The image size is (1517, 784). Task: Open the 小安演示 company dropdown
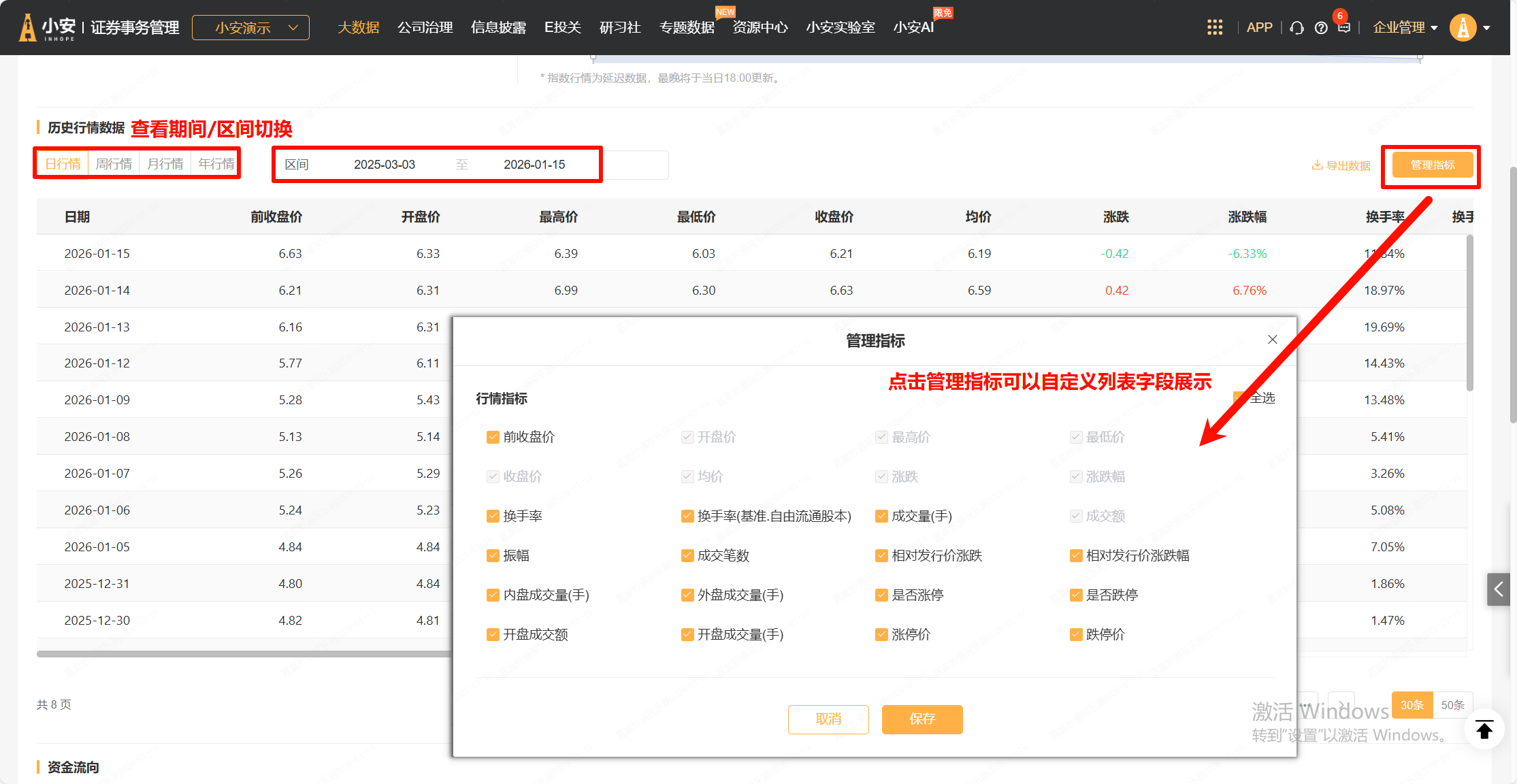point(250,28)
